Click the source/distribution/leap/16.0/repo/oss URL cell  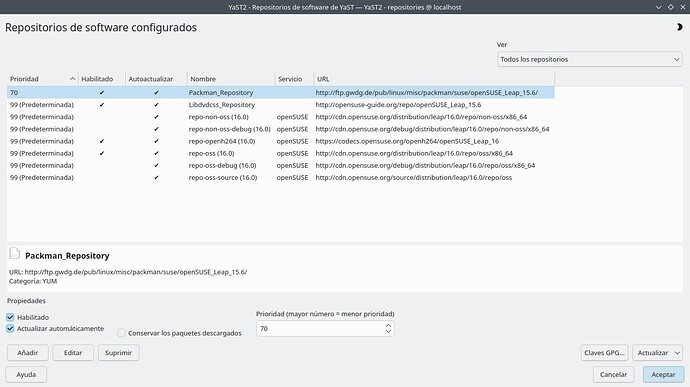click(x=414, y=177)
